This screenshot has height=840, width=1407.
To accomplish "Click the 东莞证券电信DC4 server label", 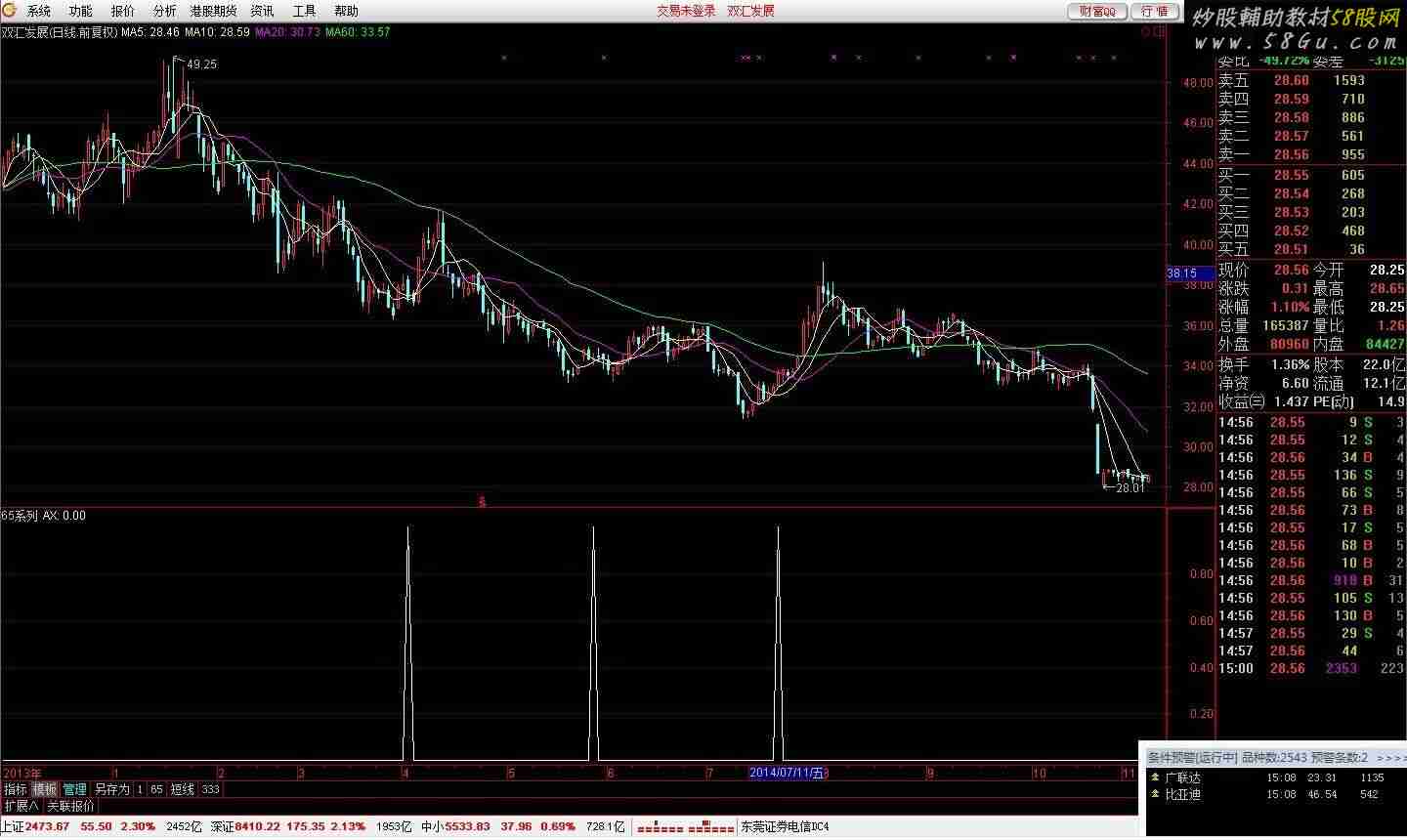I will pyautogui.click(x=785, y=827).
